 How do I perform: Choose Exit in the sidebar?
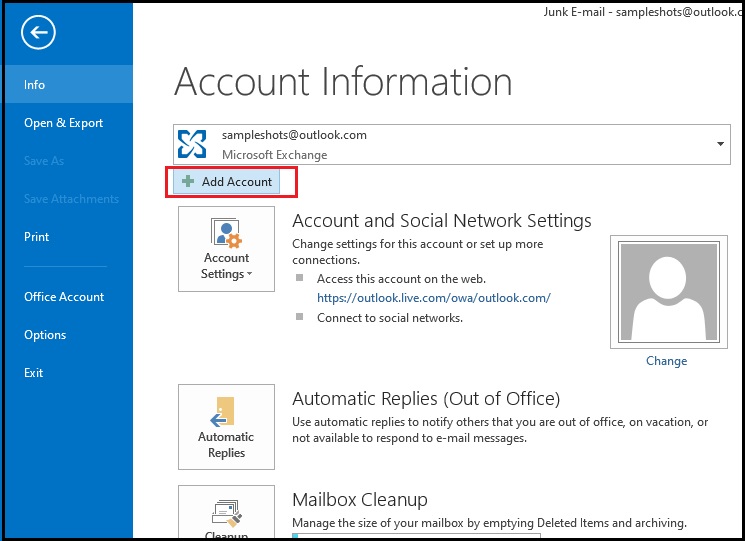point(34,372)
